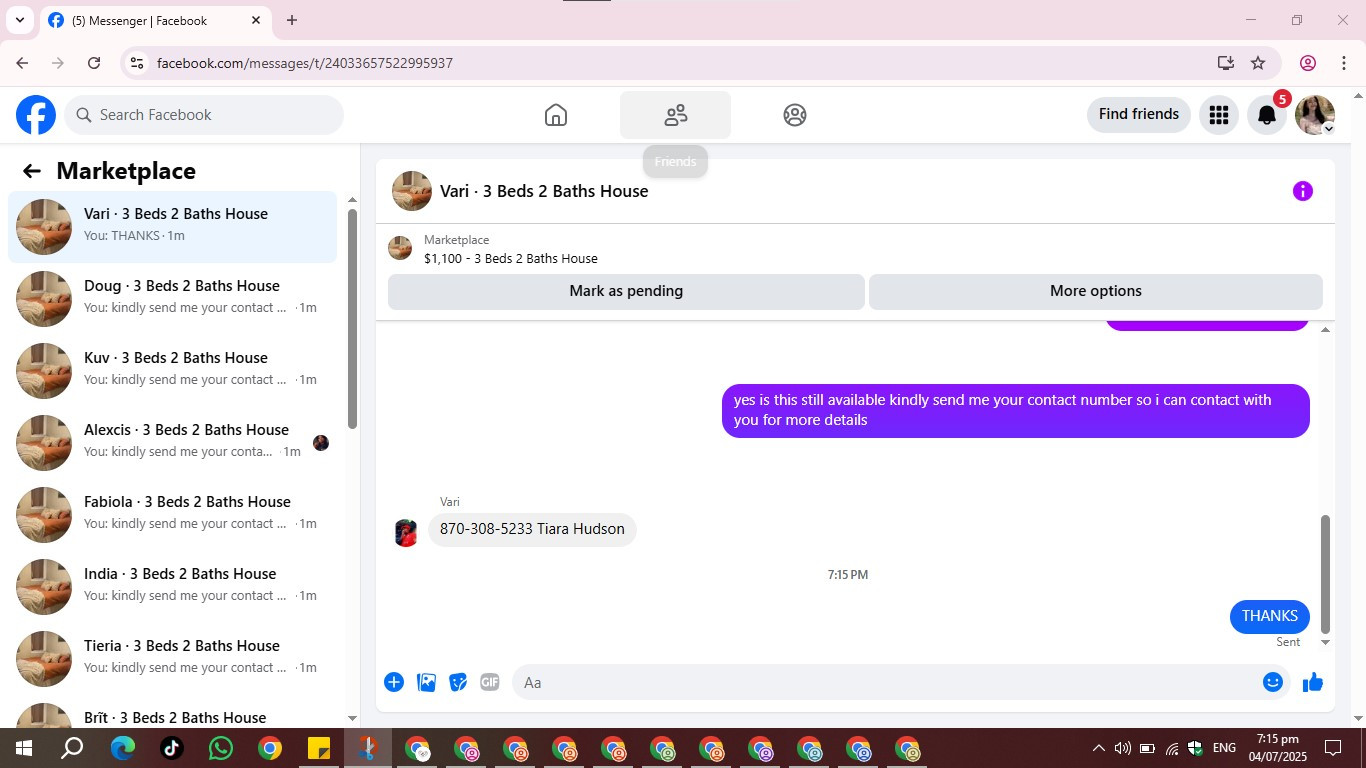Open the India conversation

172,587
